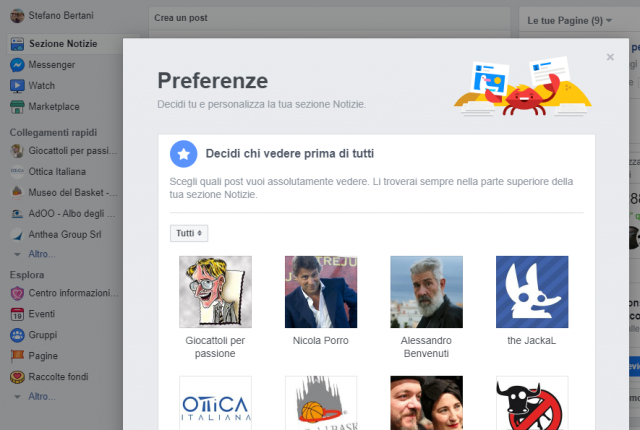Close the Preferenze dialog
This screenshot has height=430, width=640.
point(610,57)
